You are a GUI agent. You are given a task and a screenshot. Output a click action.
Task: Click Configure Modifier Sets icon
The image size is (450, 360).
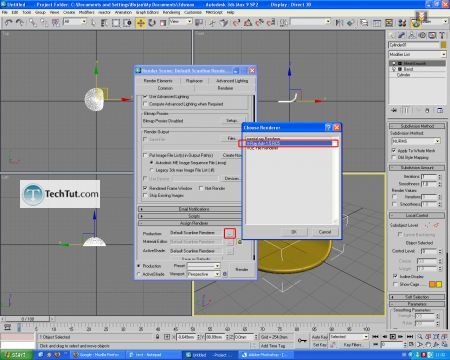click(x=440, y=110)
